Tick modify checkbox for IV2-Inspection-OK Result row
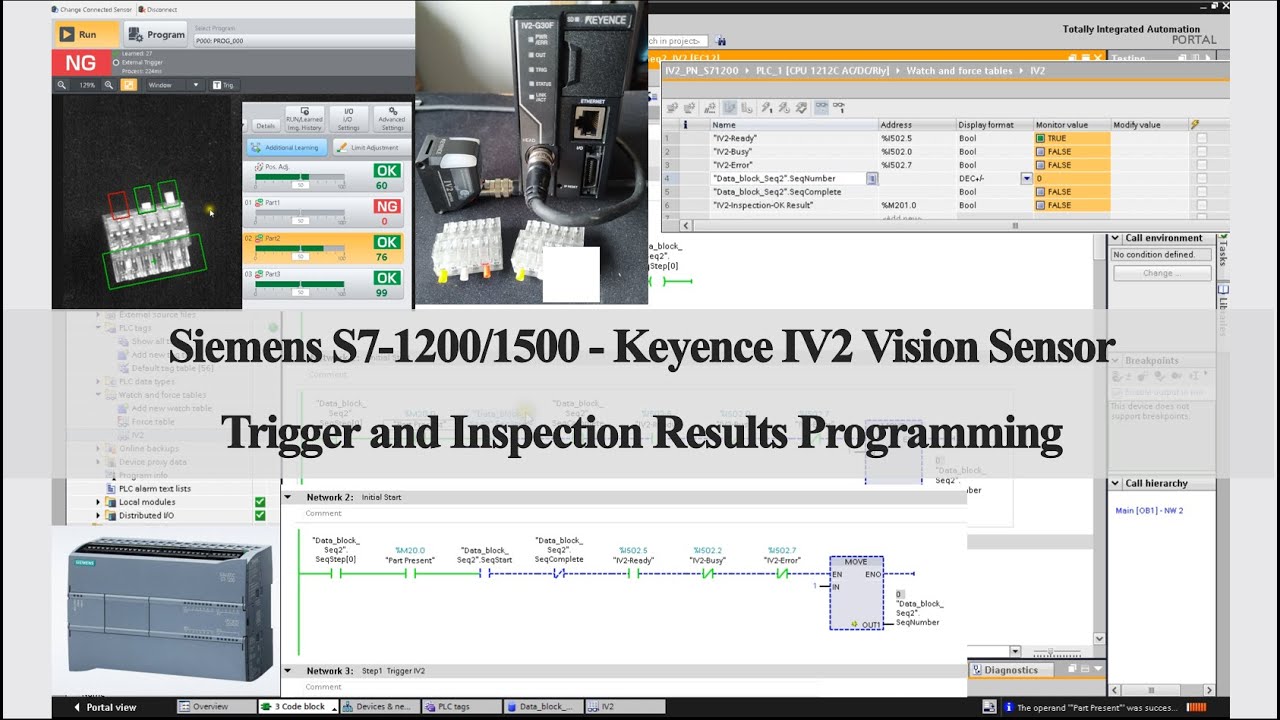 [1201, 205]
